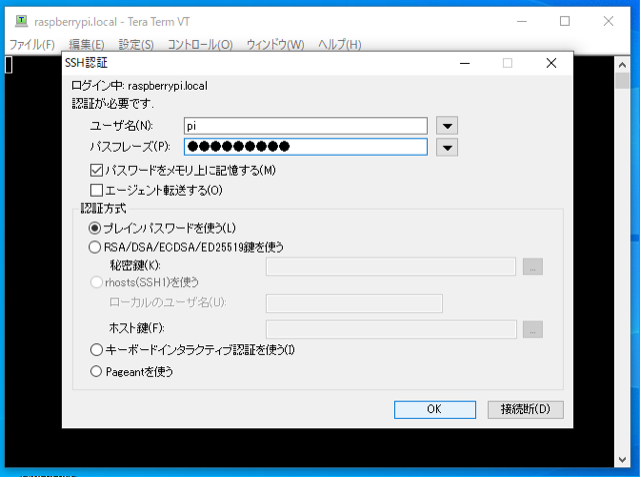The image size is (640, 477).
Task: Open the 編集(E) menu
Action: click(x=87, y=44)
